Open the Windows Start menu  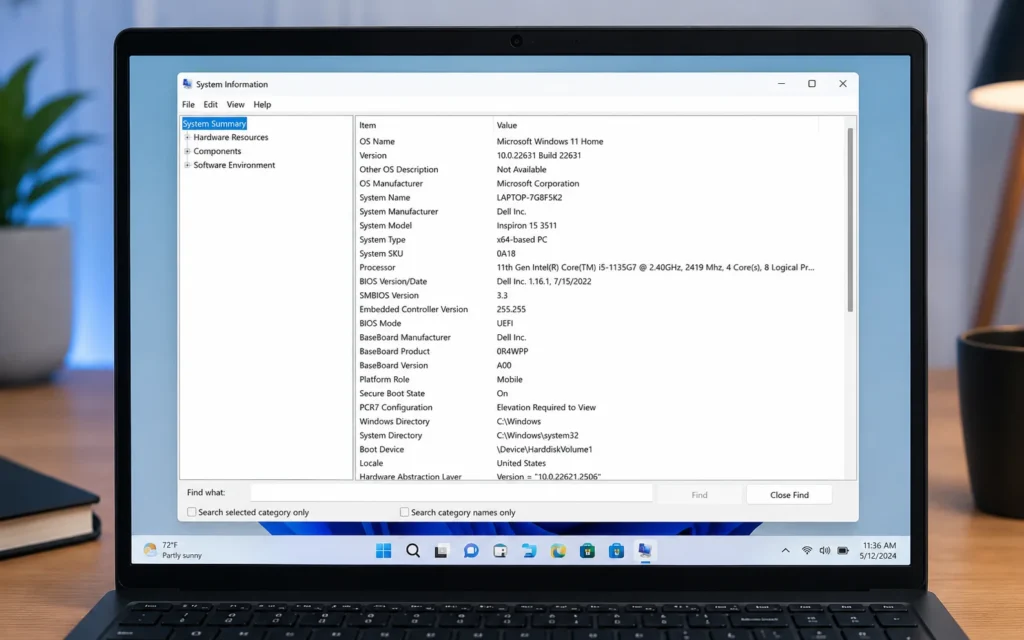(383, 551)
